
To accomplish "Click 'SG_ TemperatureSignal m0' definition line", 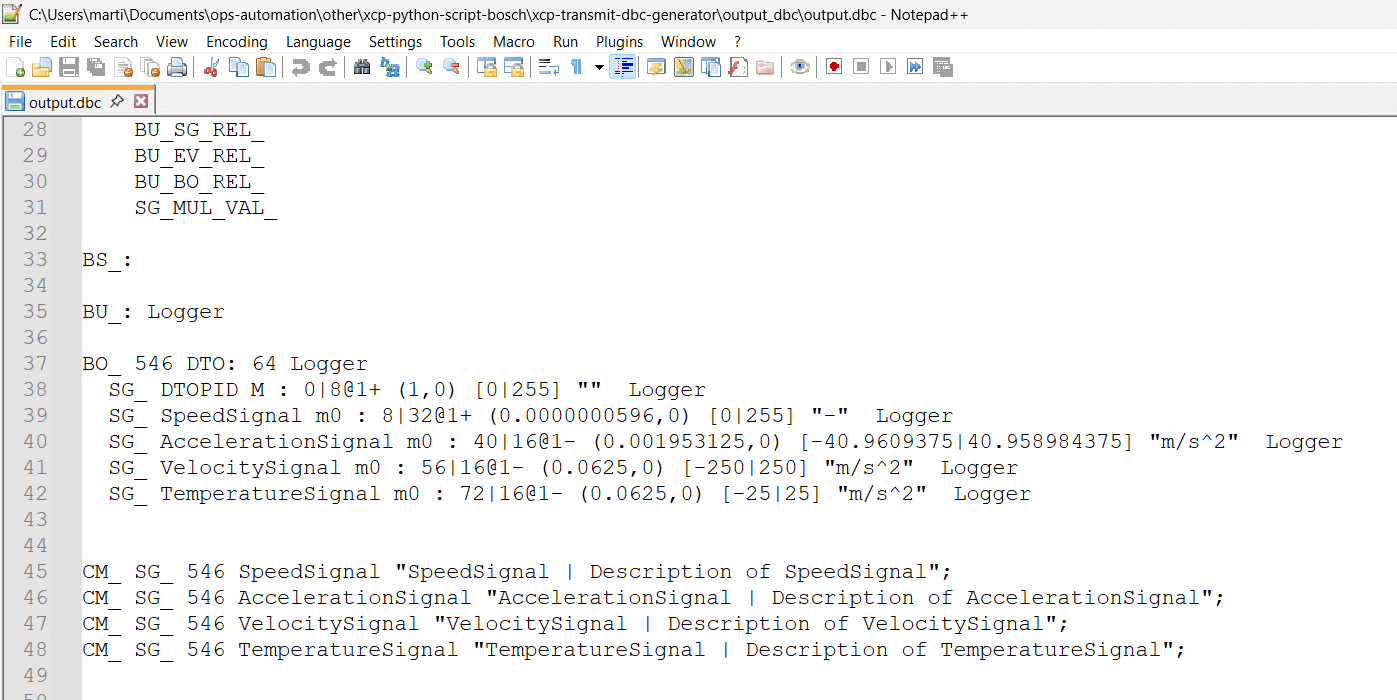I will 569,494.
